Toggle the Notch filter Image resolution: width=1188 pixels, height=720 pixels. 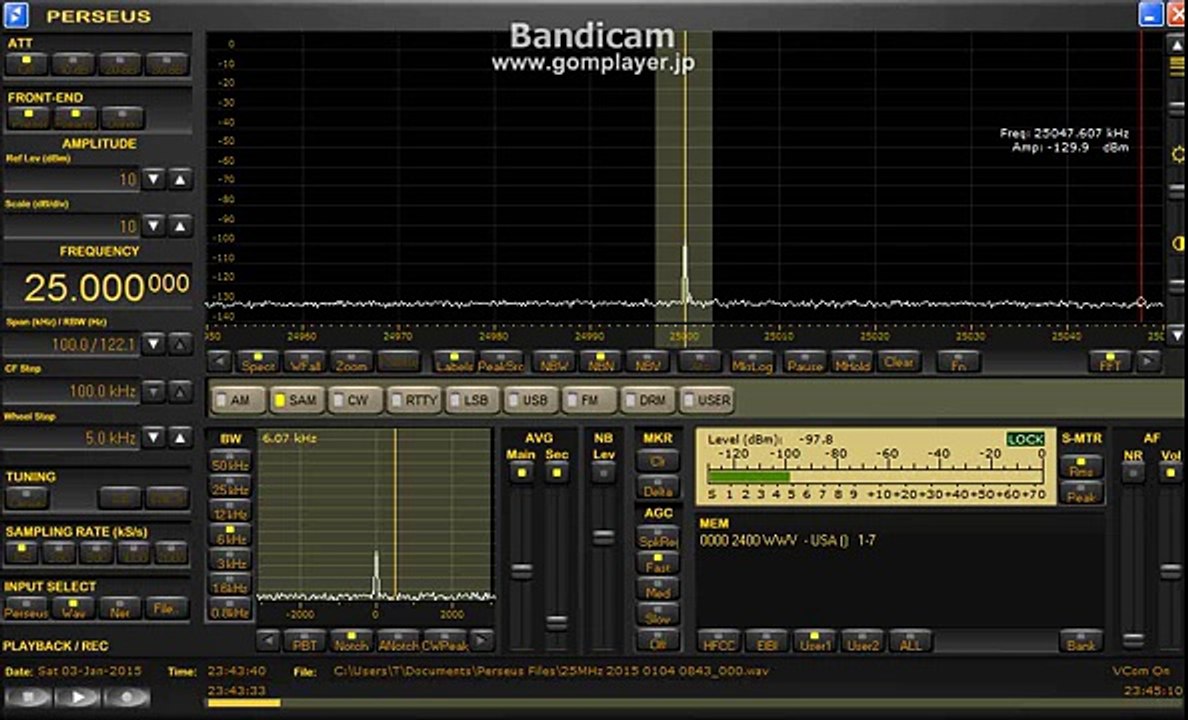click(351, 641)
